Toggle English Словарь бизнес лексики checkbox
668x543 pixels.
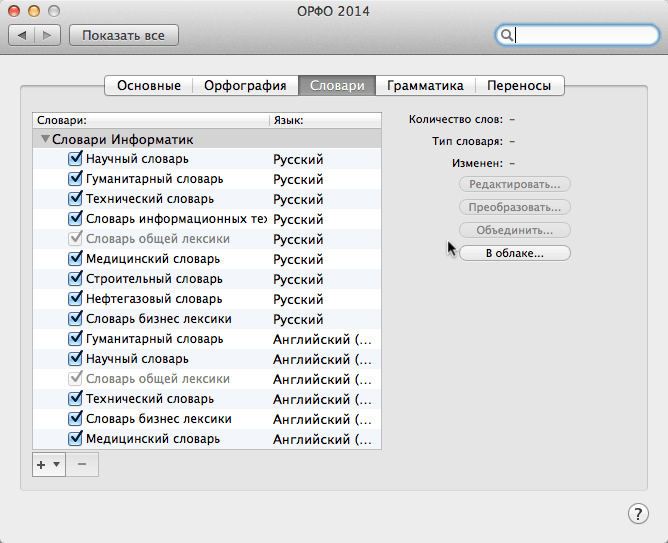coord(75,419)
